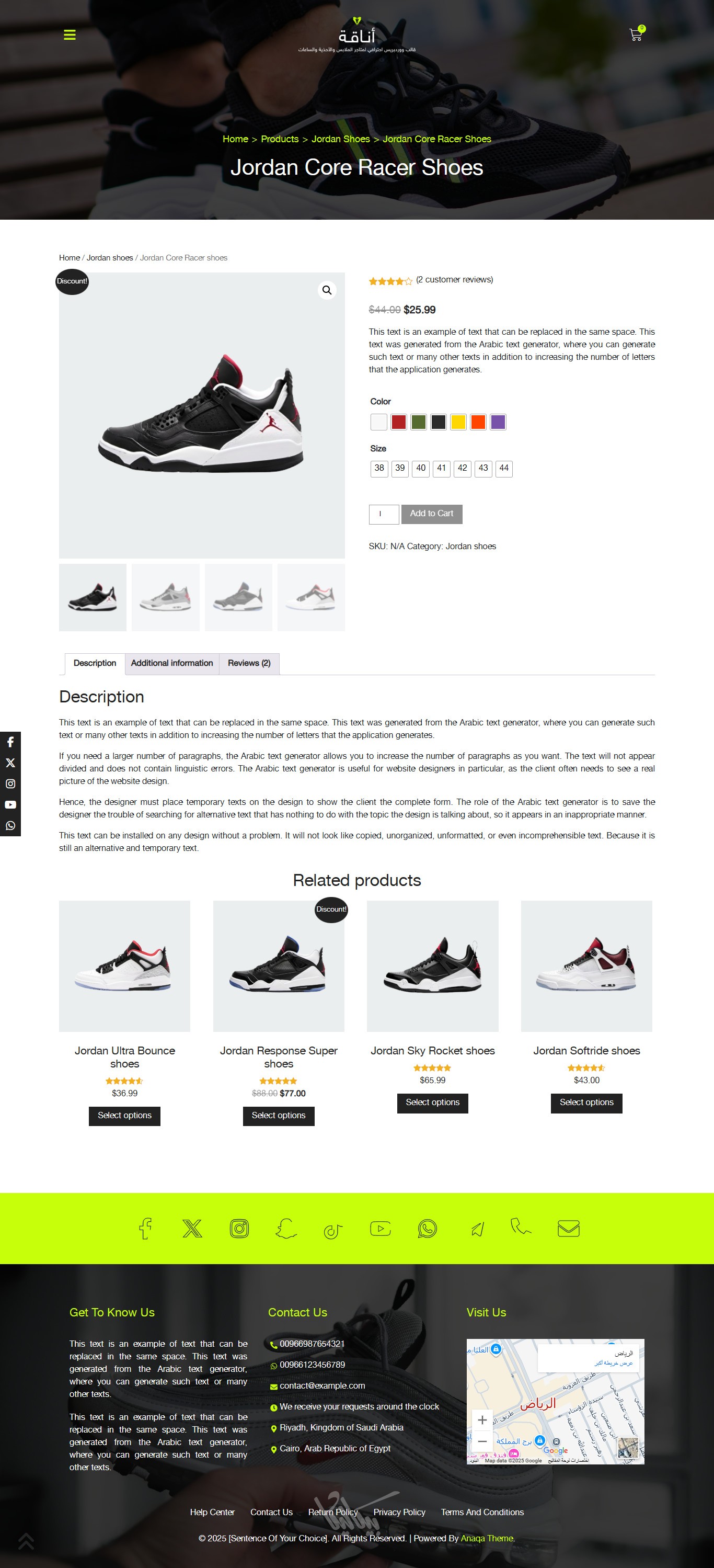Click the quantity input field
The width and height of the screenshot is (714, 1568).
(384, 514)
